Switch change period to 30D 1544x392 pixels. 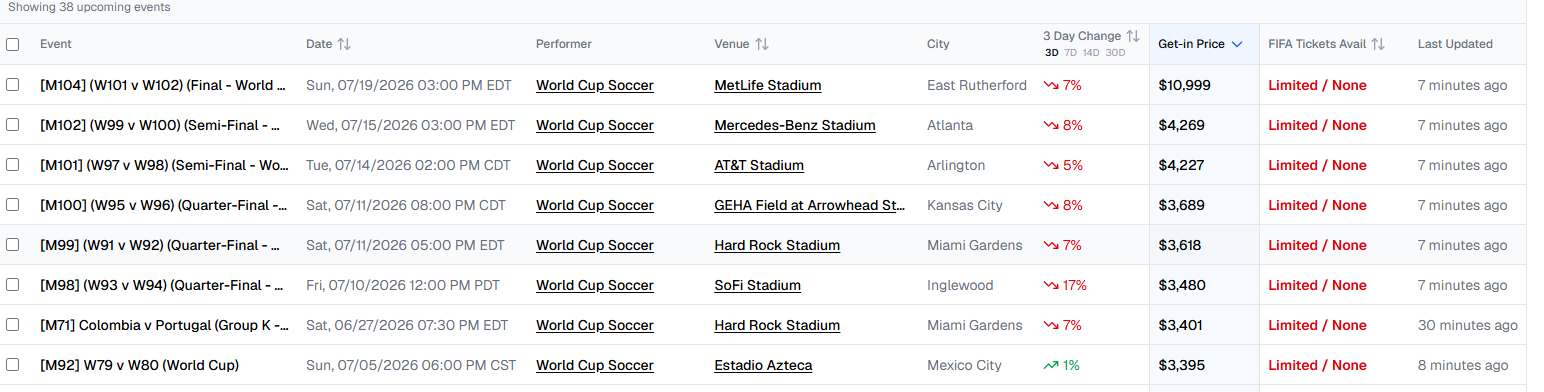1114,53
